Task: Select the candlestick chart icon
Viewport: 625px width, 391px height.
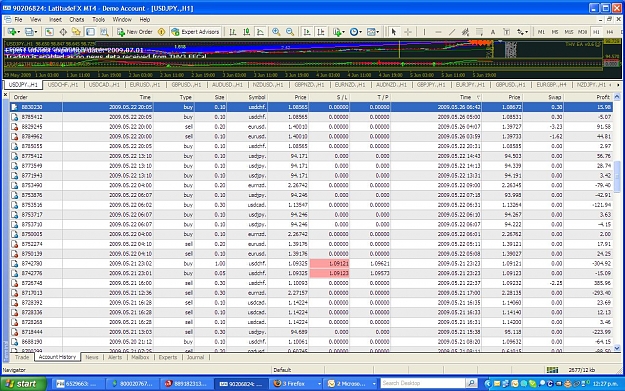Action: pyautogui.click(x=247, y=32)
